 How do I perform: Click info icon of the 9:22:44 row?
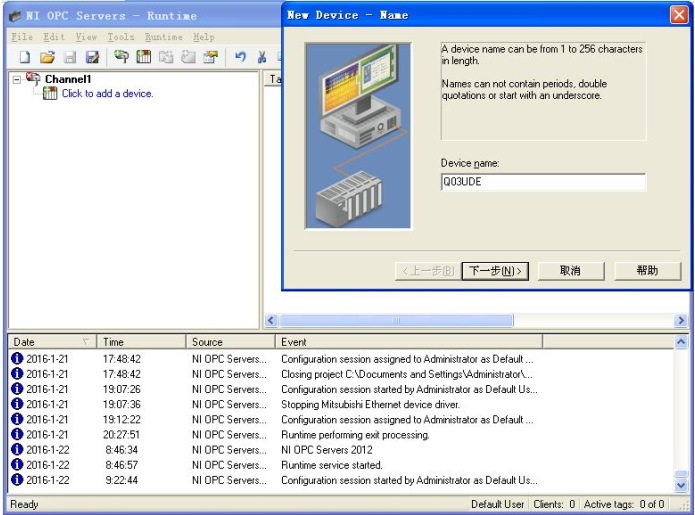17,480
